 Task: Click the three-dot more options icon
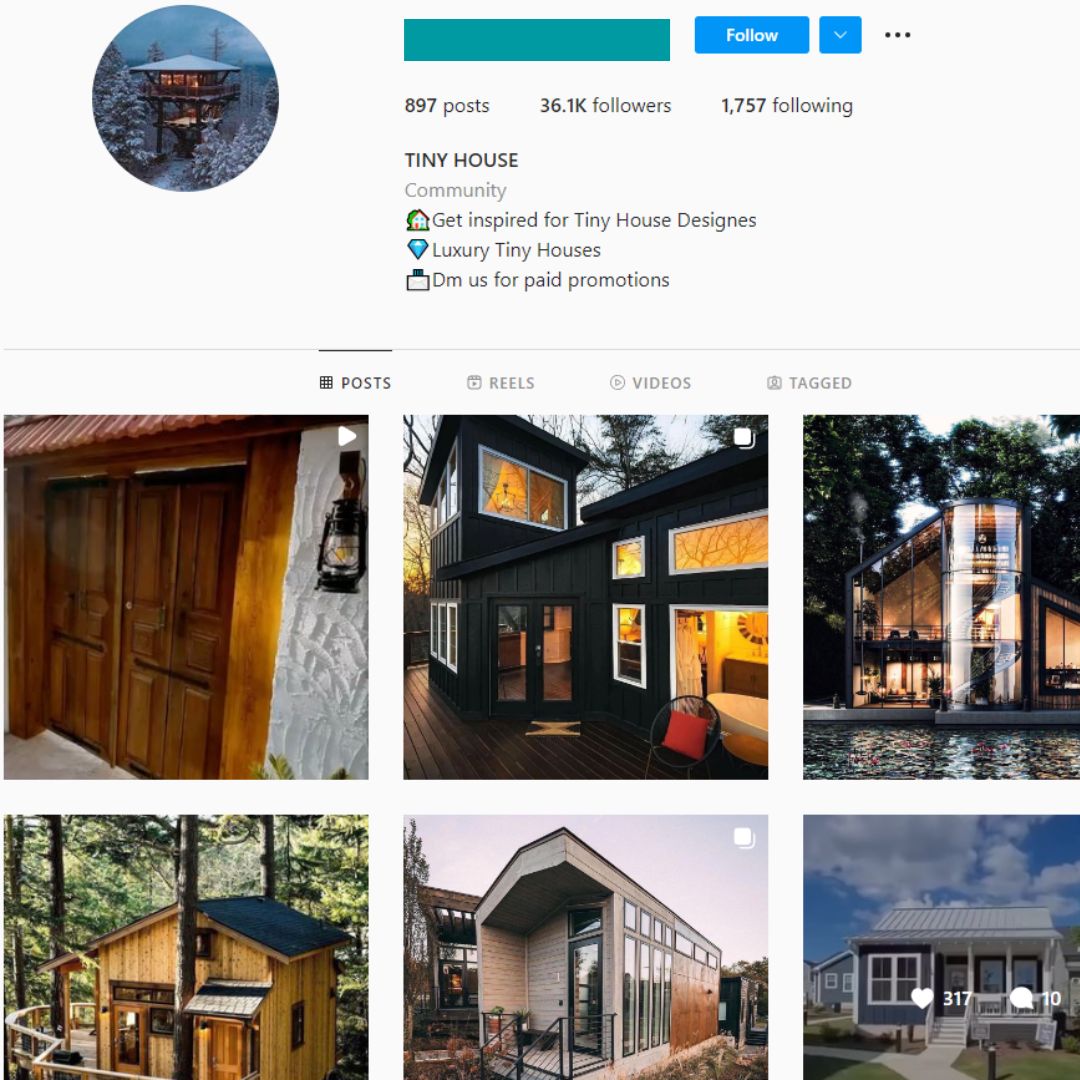coord(897,34)
